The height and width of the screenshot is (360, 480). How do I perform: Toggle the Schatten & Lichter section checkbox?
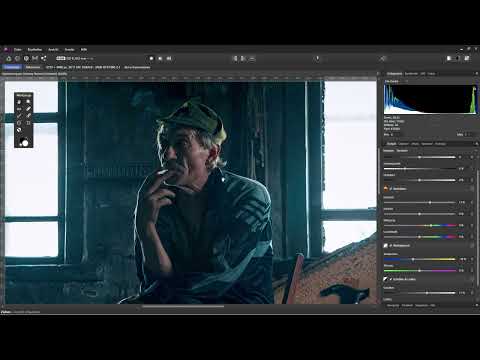pos(391,279)
